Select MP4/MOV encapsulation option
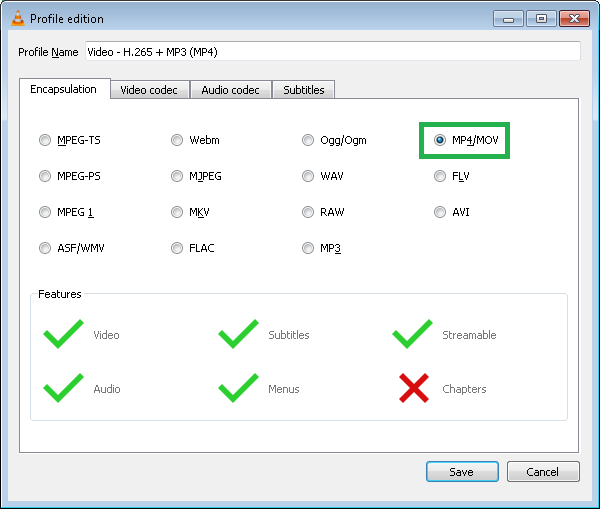 (x=440, y=140)
